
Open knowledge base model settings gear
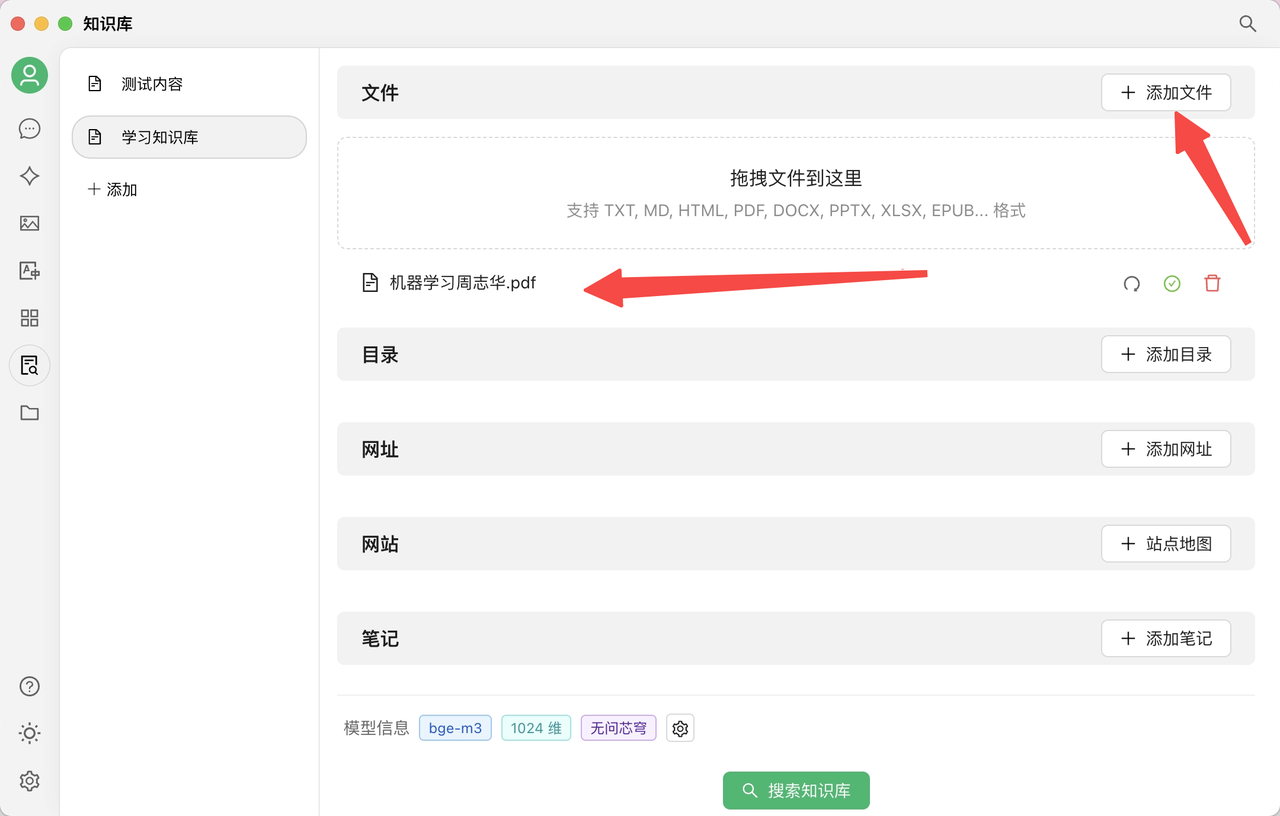coord(680,728)
